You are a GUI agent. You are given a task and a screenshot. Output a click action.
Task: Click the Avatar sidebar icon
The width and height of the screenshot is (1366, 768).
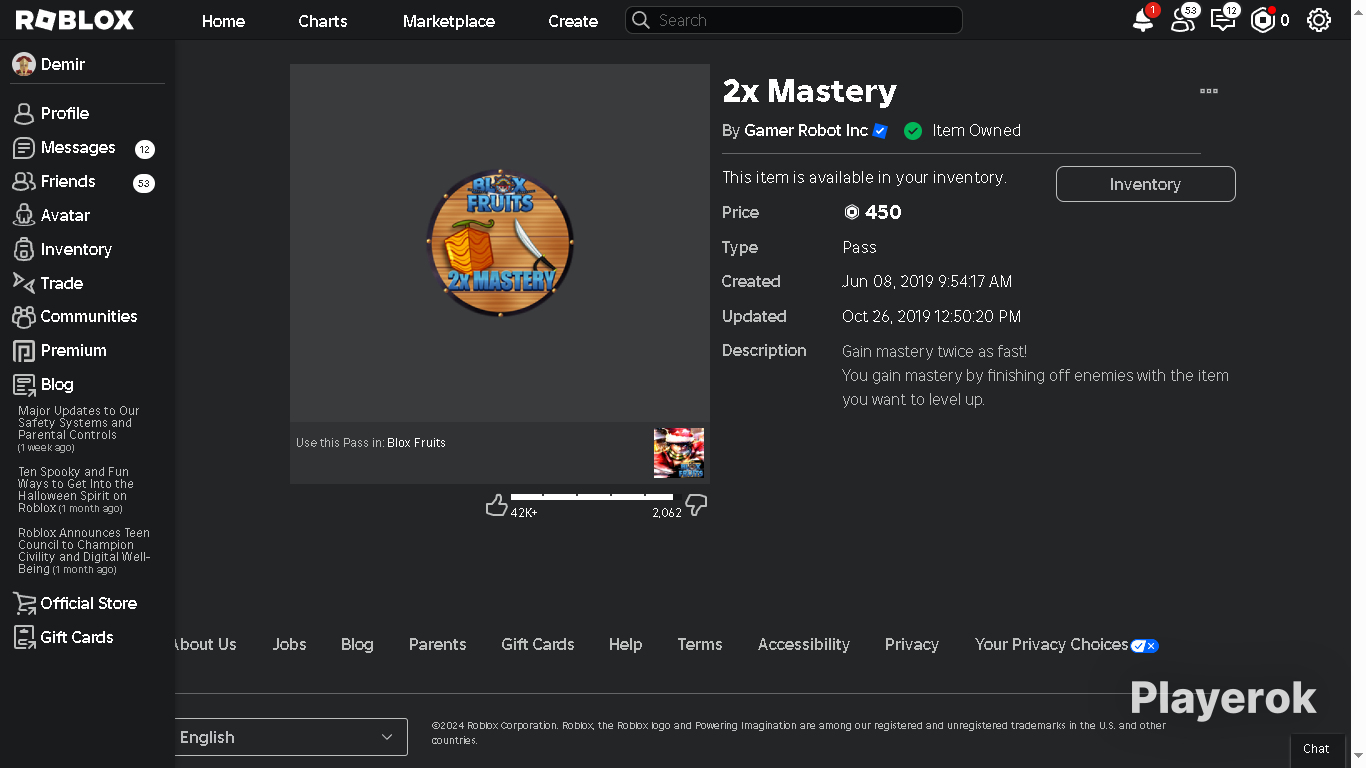tap(24, 216)
